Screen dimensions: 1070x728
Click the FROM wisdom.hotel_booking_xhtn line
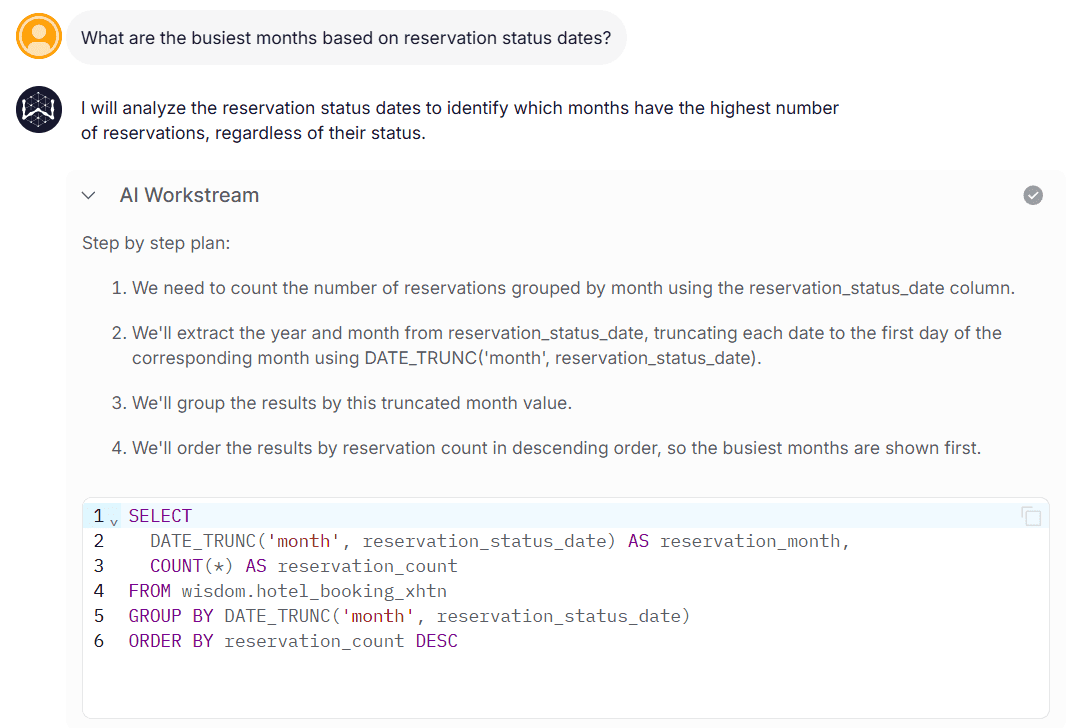287,591
